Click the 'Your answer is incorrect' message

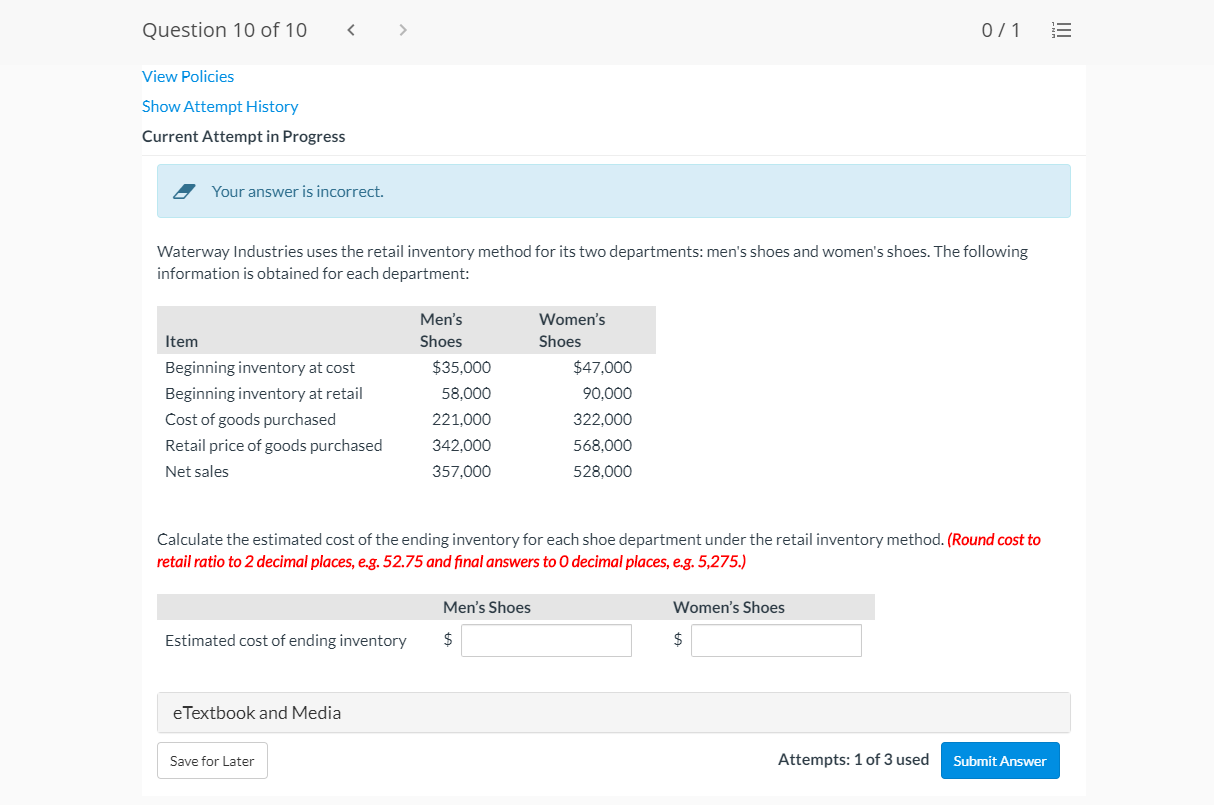coord(297,191)
